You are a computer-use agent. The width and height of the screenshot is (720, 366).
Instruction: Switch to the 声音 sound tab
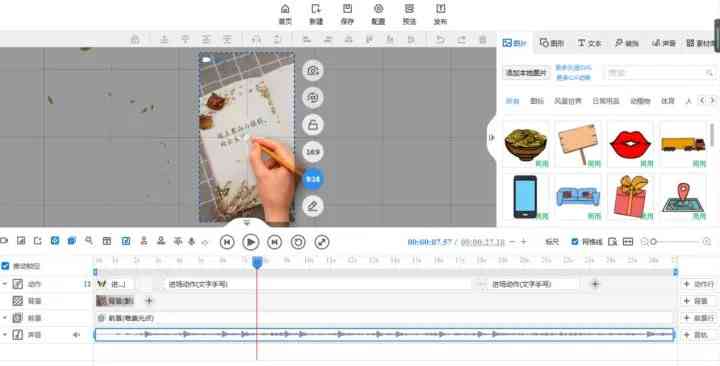click(664, 43)
